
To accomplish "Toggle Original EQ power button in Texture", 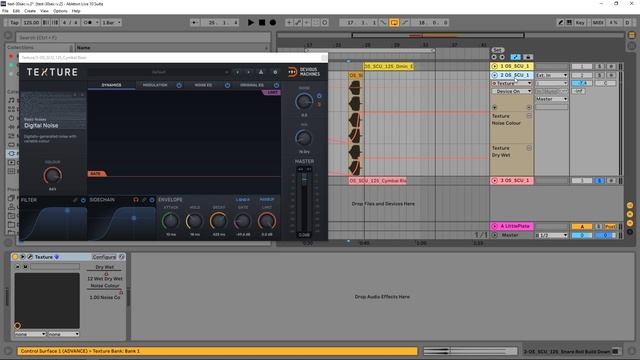I will tap(276, 85).
